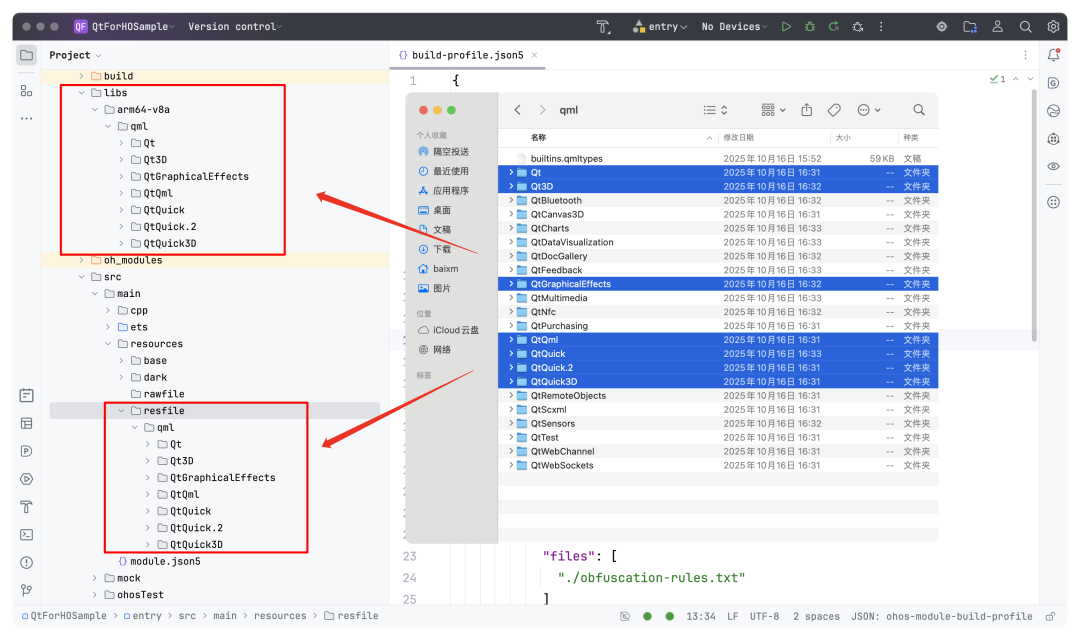1080x640 pixels.
Task: Open Search Everywhere magnifier icon in IDE toolbar
Action: click(1026, 27)
